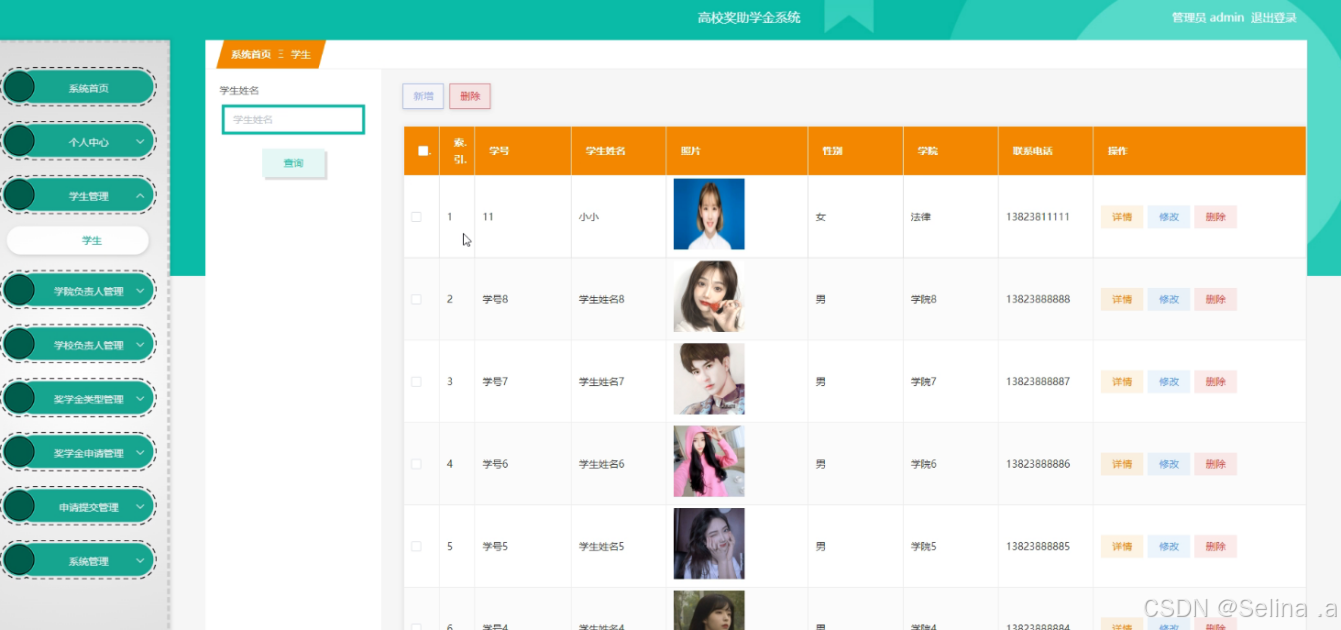Click phone number 13823888886
The image size is (1341, 630).
[x=1038, y=464]
